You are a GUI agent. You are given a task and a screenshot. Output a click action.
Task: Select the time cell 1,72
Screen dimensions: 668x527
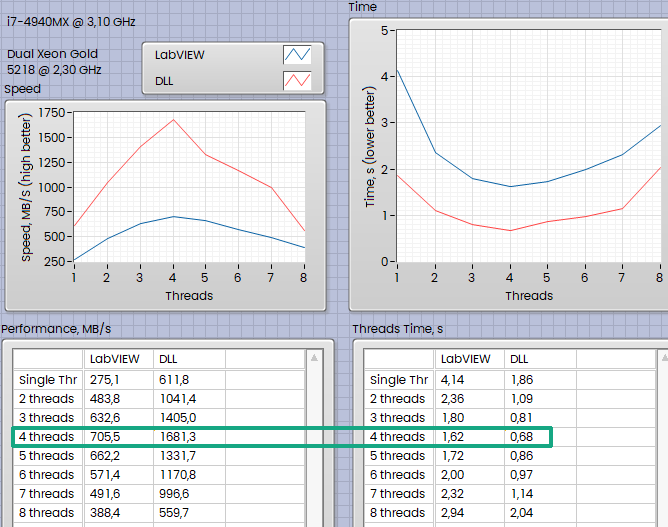pyautogui.click(x=469, y=456)
